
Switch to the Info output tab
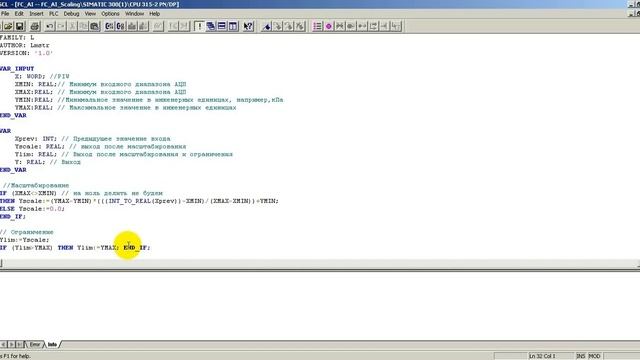coord(52,344)
